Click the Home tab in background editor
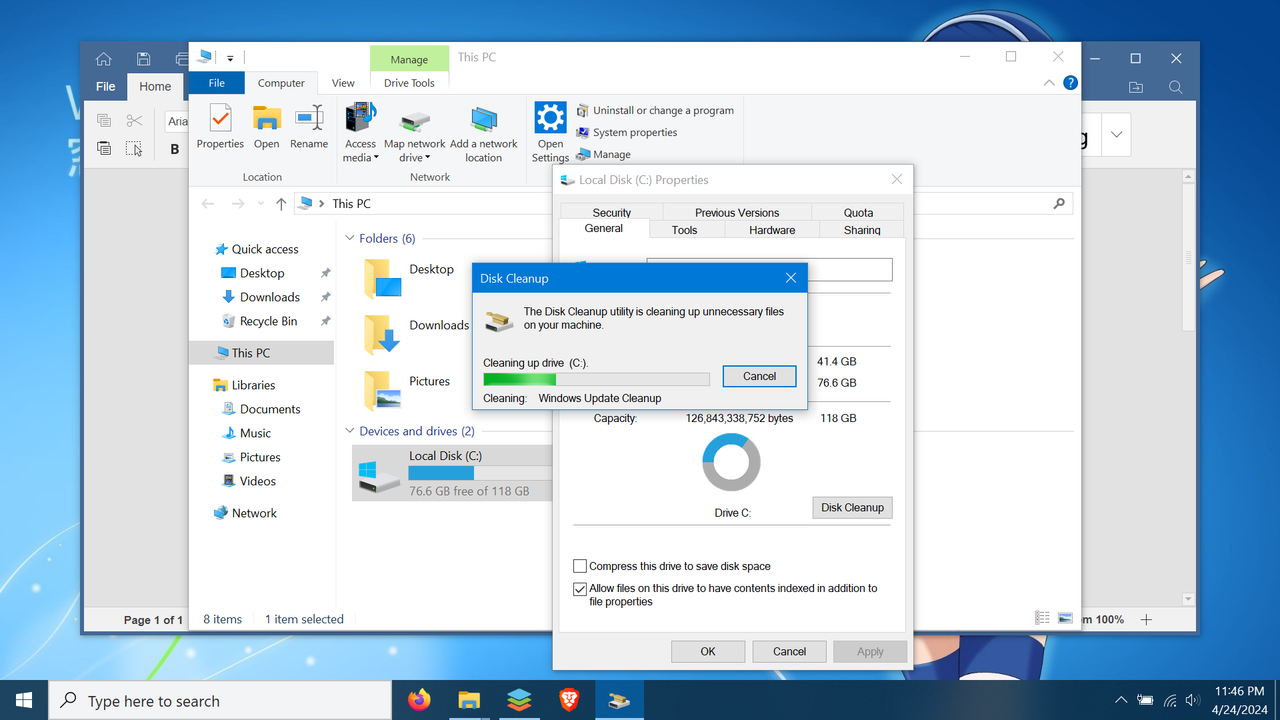The image size is (1280, 720). 155,86
